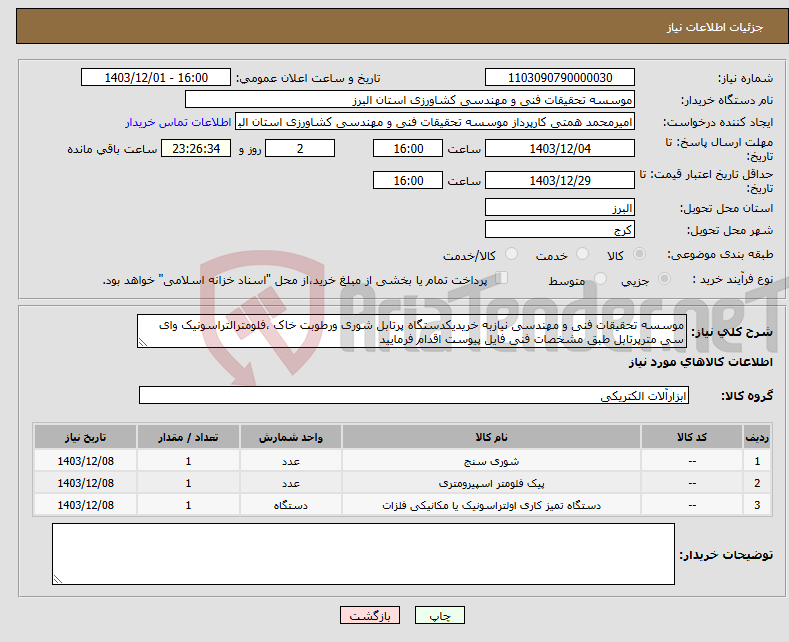Click the remaining days field showing 2
The width and height of the screenshot is (789, 642).
click(300, 148)
